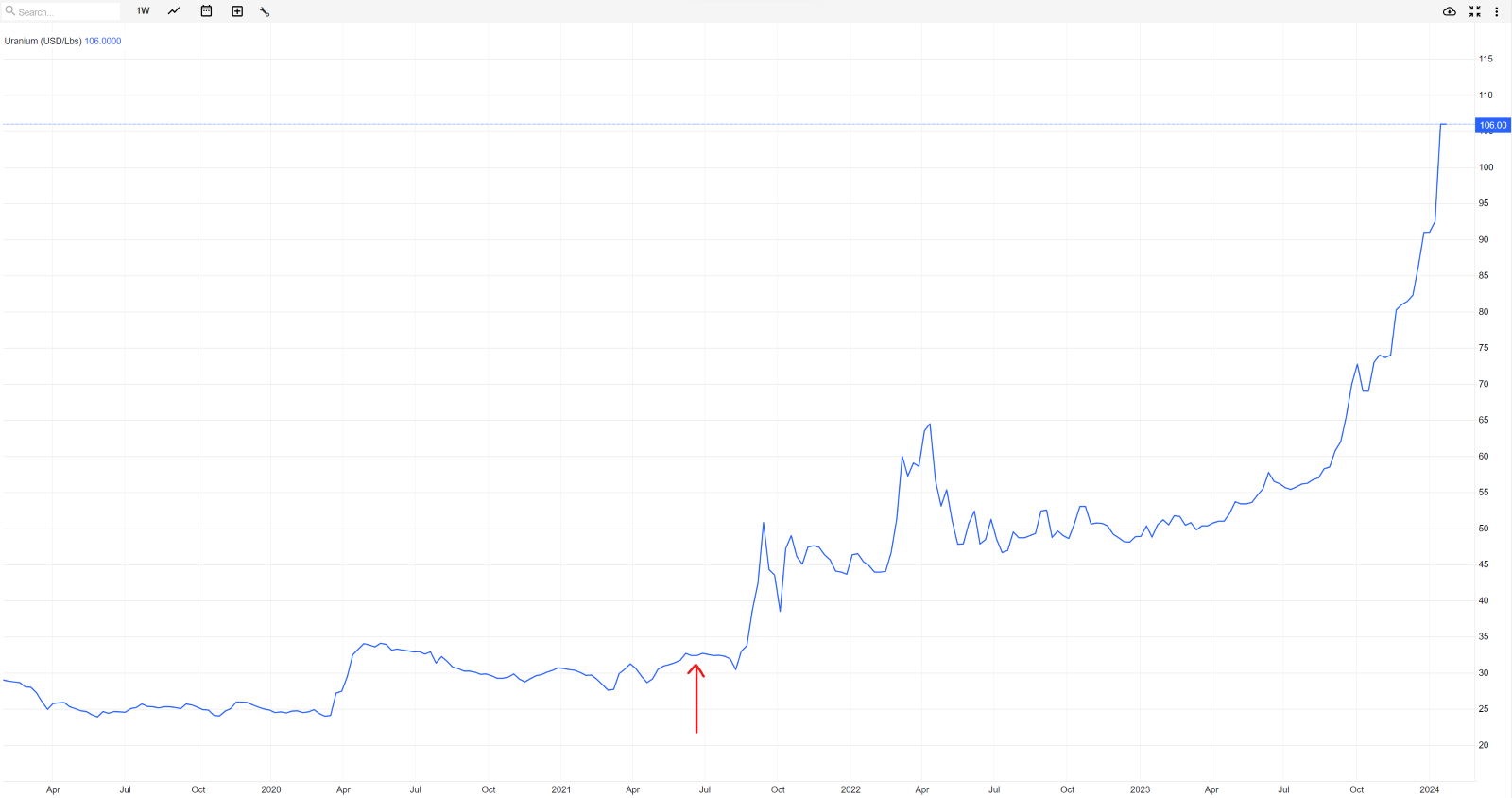Click the plus box compare icon

click(237, 11)
